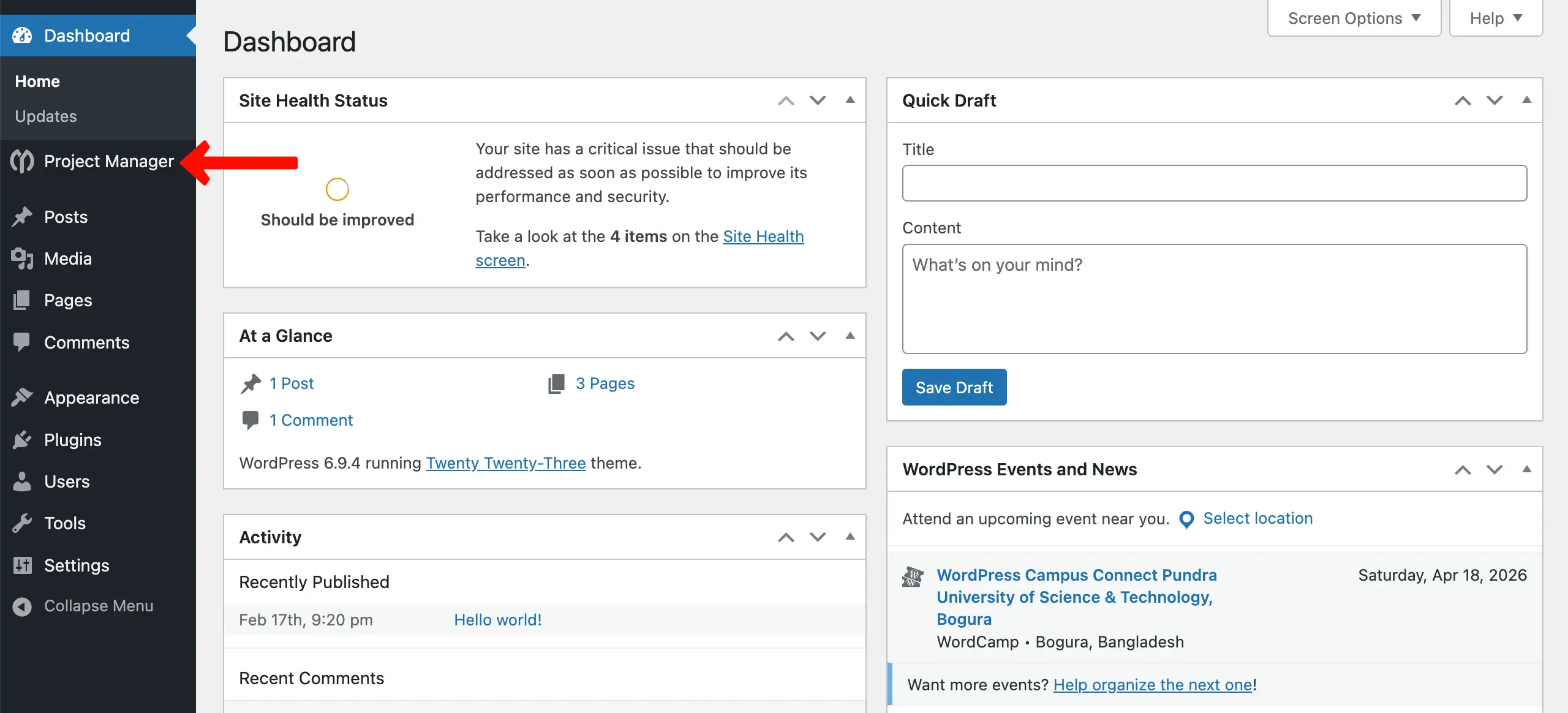Open the Screen Options dropdown
This screenshot has height=713, width=1568.
pyautogui.click(x=1354, y=18)
